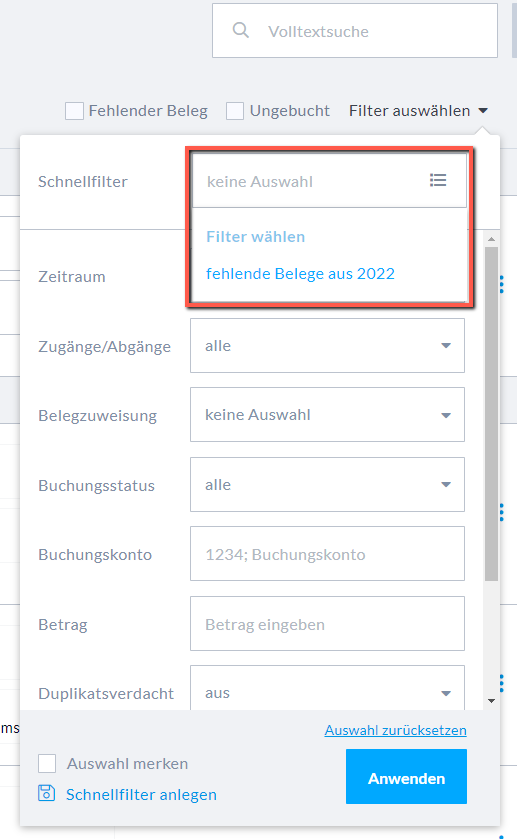The width and height of the screenshot is (517, 839).
Task: Click the magnifier icon in Volltextsuche
Action: point(241,30)
